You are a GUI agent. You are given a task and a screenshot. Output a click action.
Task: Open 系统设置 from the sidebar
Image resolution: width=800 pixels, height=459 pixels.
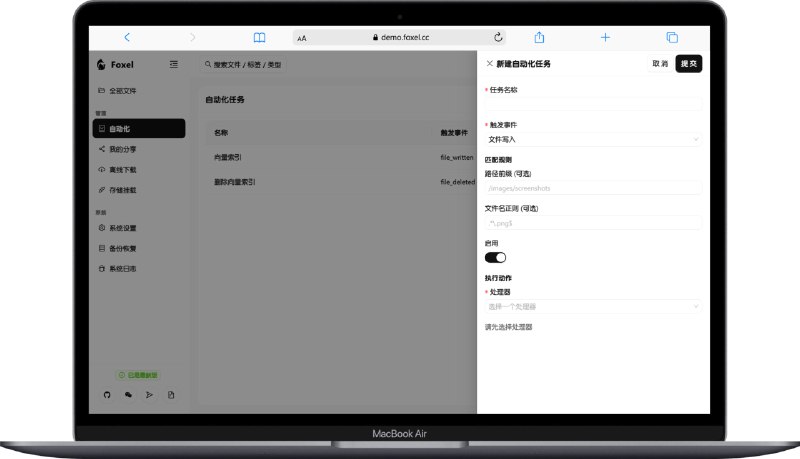123,228
